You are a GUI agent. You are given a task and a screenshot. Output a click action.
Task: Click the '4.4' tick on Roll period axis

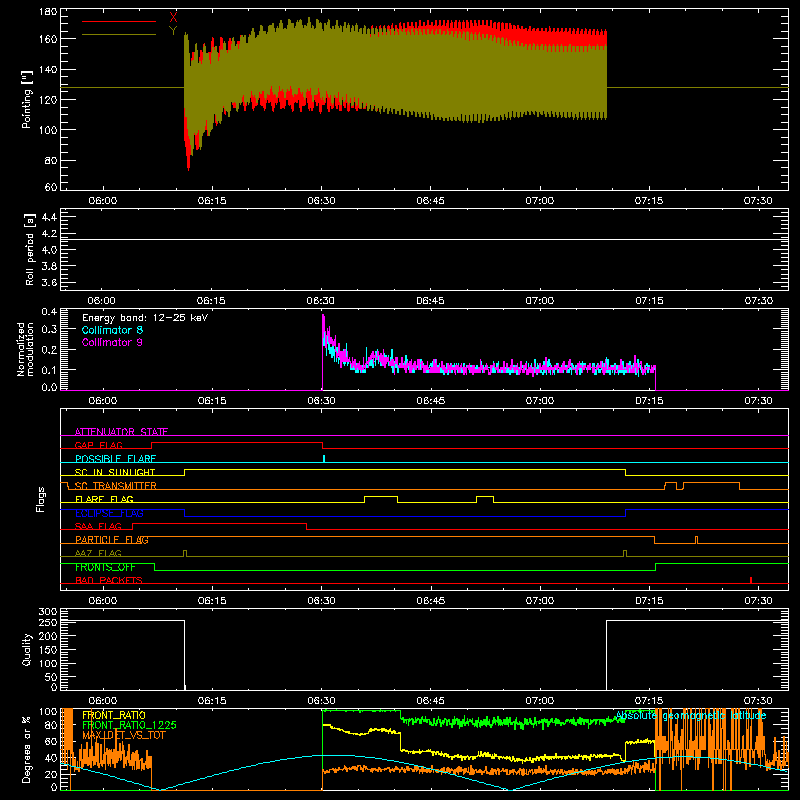point(49,217)
